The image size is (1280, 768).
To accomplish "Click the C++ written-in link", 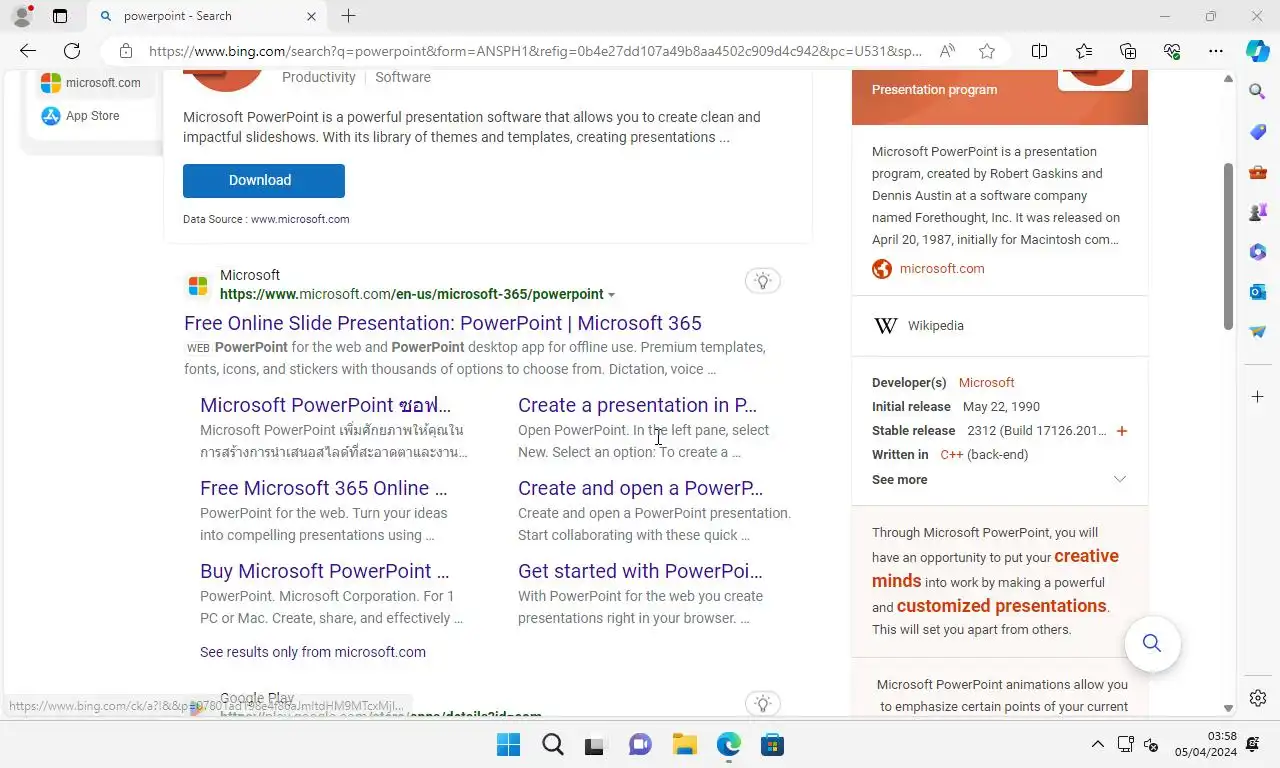I will (x=952, y=455).
